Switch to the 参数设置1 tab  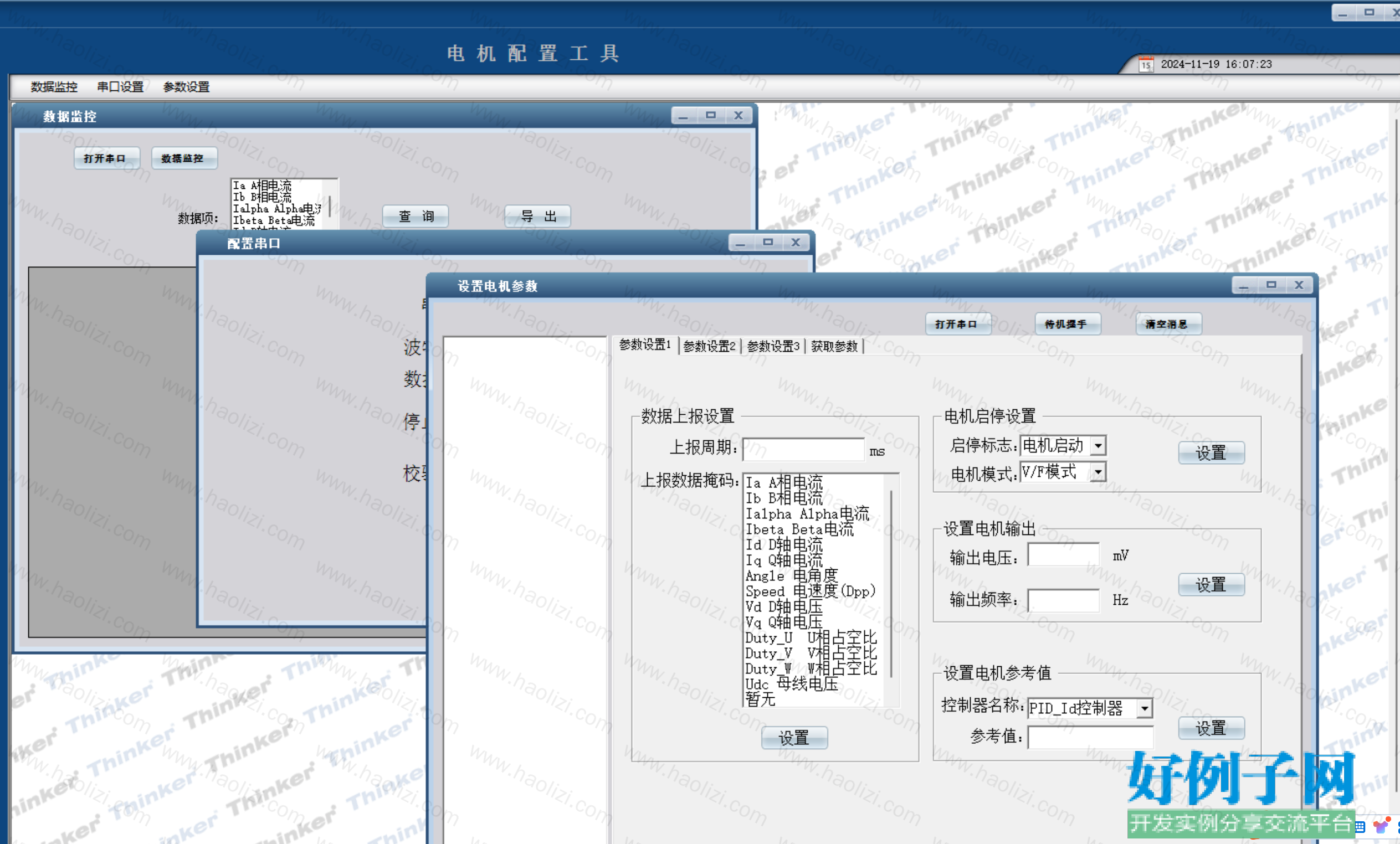tap(645, 345)
